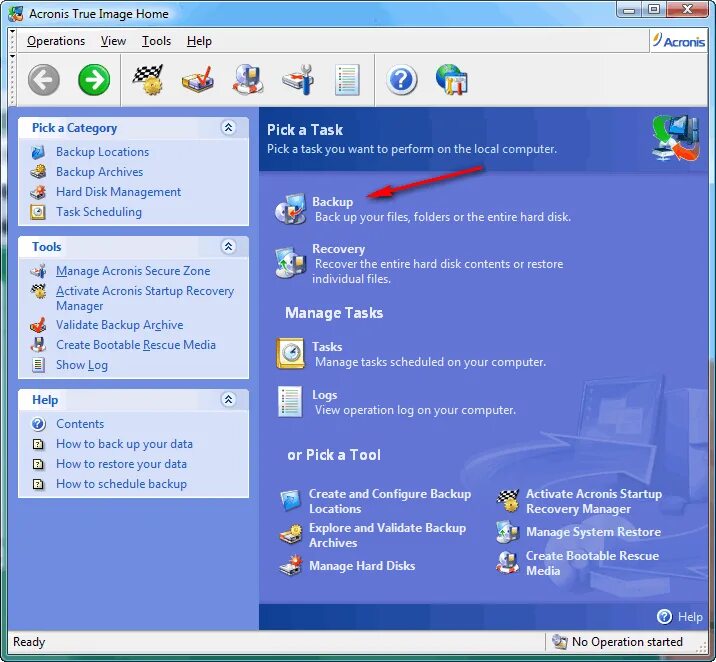Click the Manage System Restore icon
Viewport: 716px width, 662px height.
[x=508, y=532]
